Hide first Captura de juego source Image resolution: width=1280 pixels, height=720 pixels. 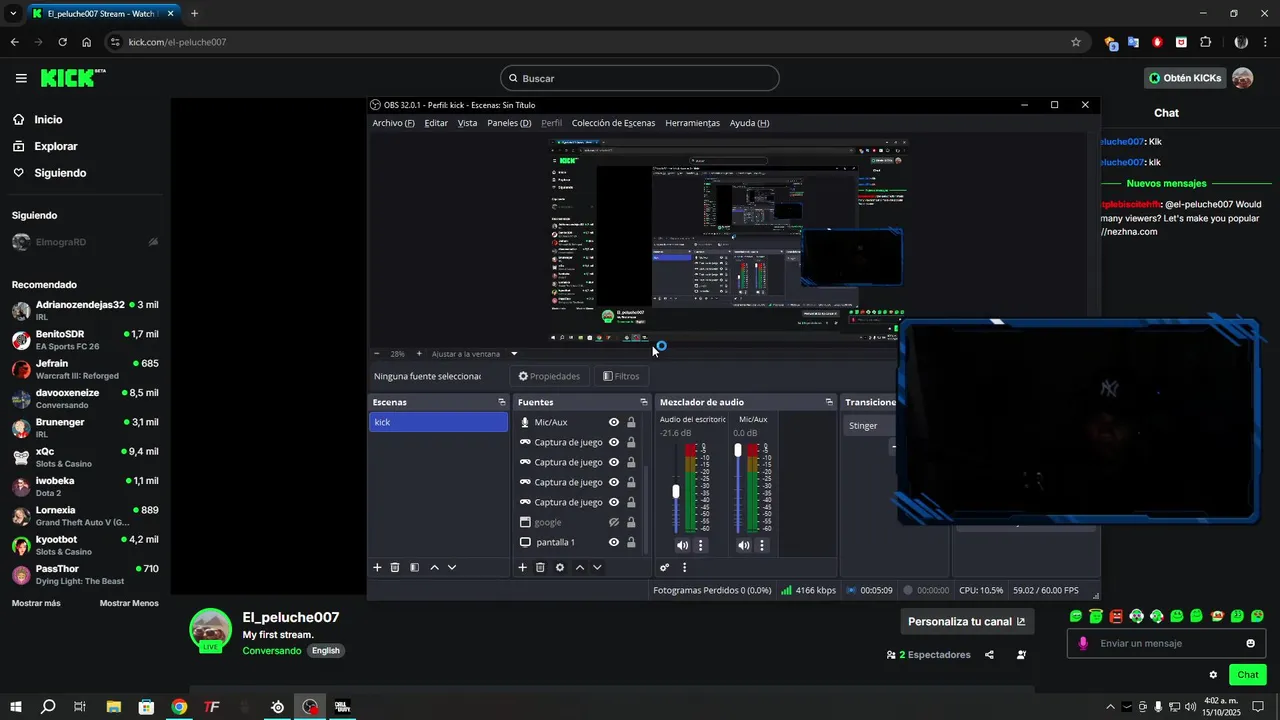point(614,442)
